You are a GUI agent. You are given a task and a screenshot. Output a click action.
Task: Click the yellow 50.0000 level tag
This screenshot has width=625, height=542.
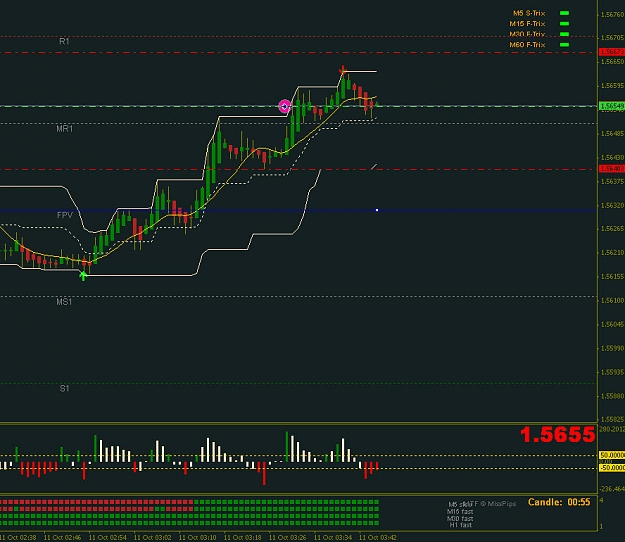pos(612,455)
